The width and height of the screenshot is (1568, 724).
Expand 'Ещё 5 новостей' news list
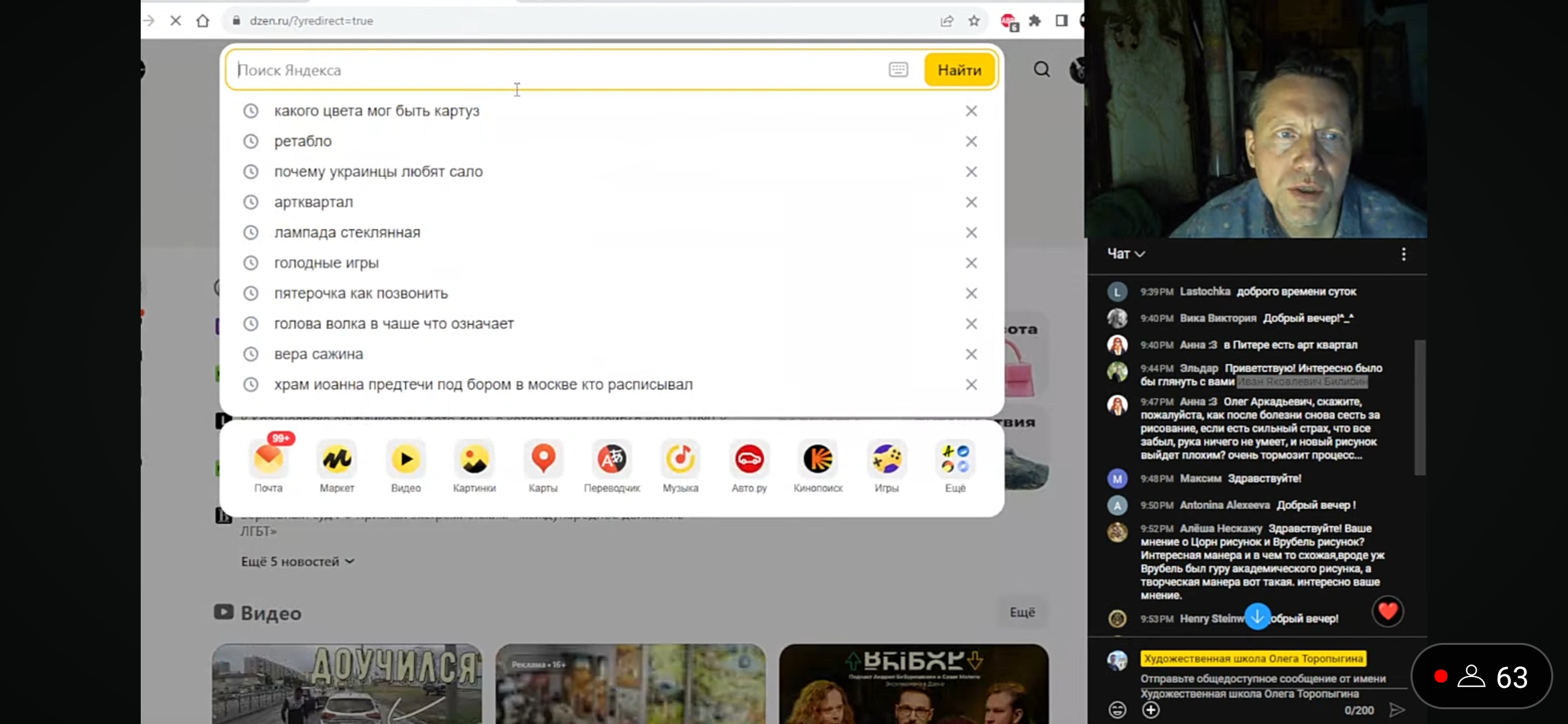(298, 562)
